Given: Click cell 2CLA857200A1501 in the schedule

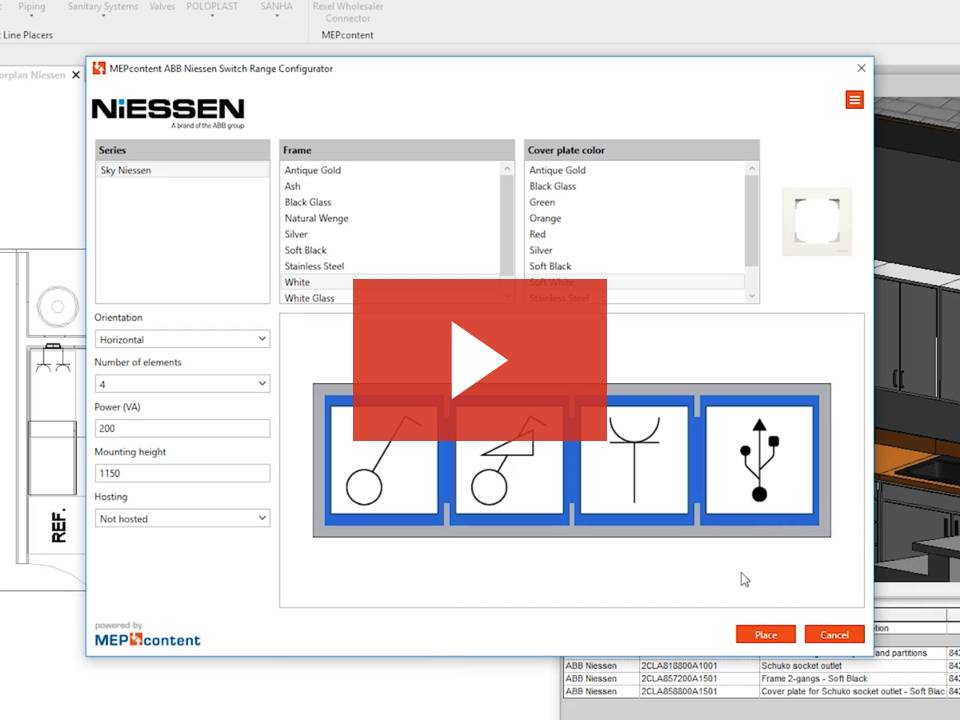Looking at the screenshot, I should 698,678.
